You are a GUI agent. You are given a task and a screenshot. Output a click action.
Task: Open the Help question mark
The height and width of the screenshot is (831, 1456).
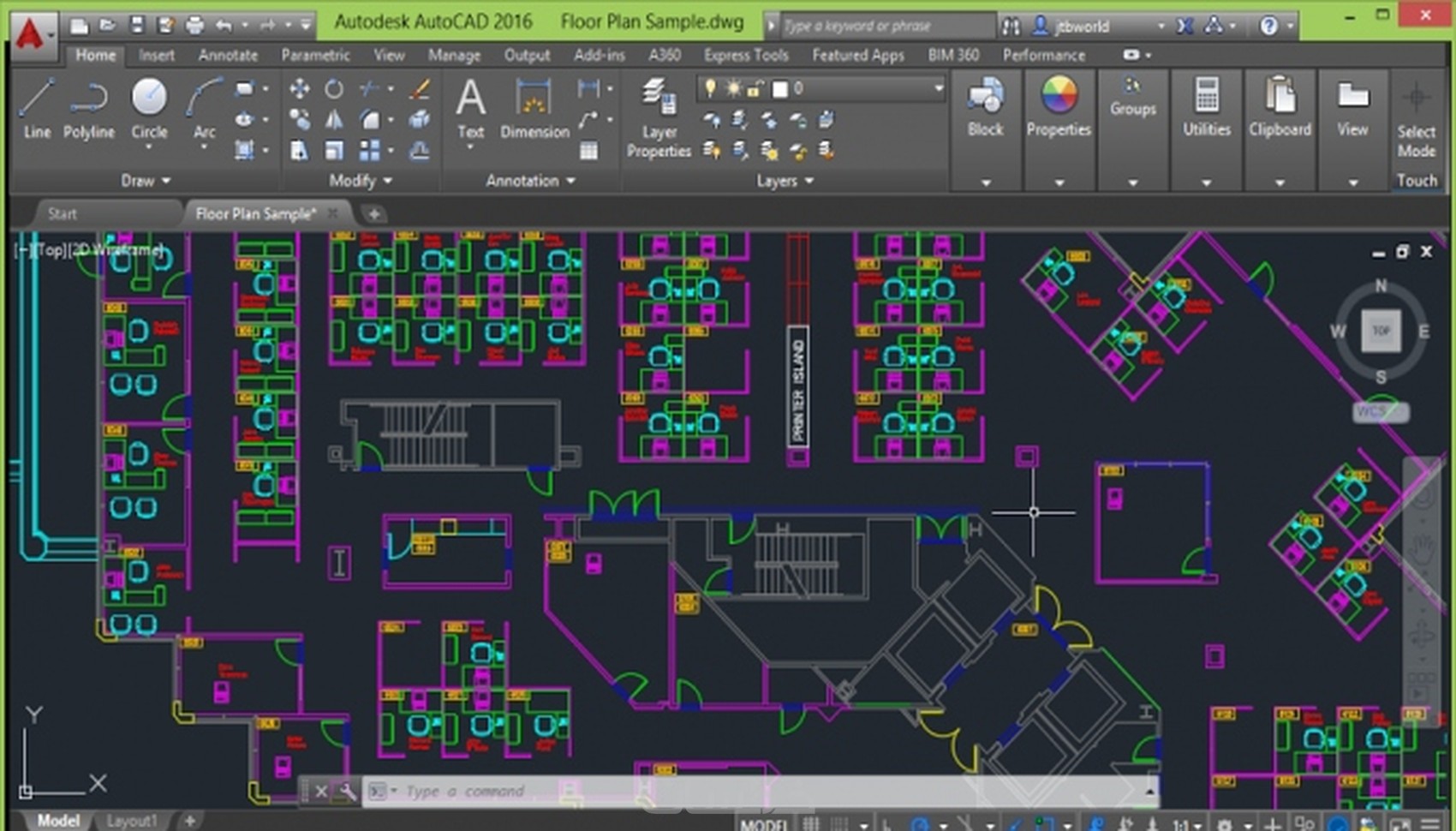(x=1268, y=26)
